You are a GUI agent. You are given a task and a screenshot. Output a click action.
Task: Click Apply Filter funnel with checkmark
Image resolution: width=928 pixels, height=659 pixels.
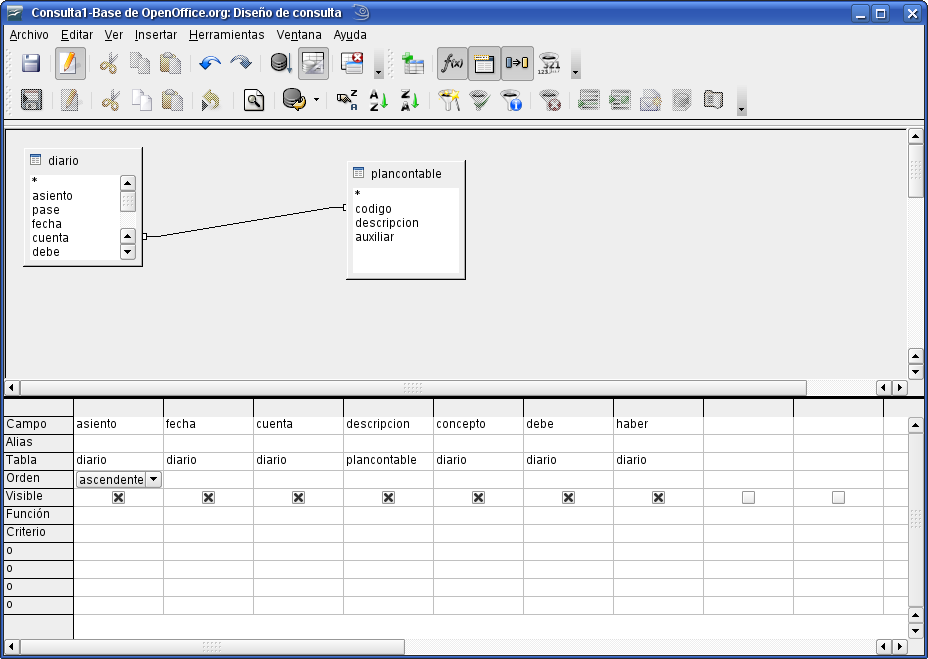coord(480,100)
